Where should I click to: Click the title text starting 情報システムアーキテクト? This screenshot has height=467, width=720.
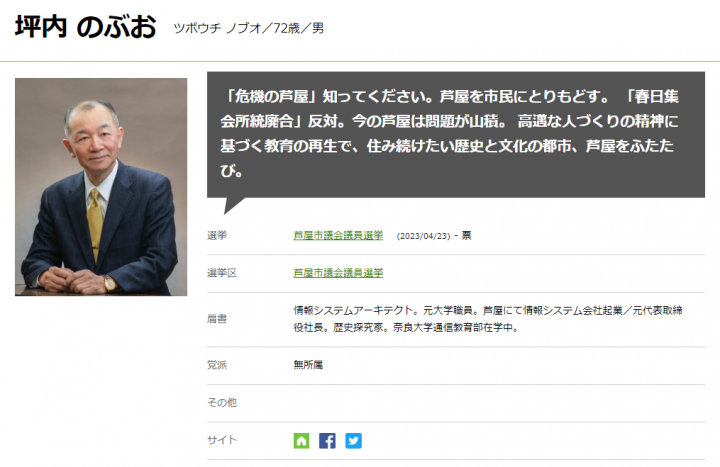(x=488, y=319)
